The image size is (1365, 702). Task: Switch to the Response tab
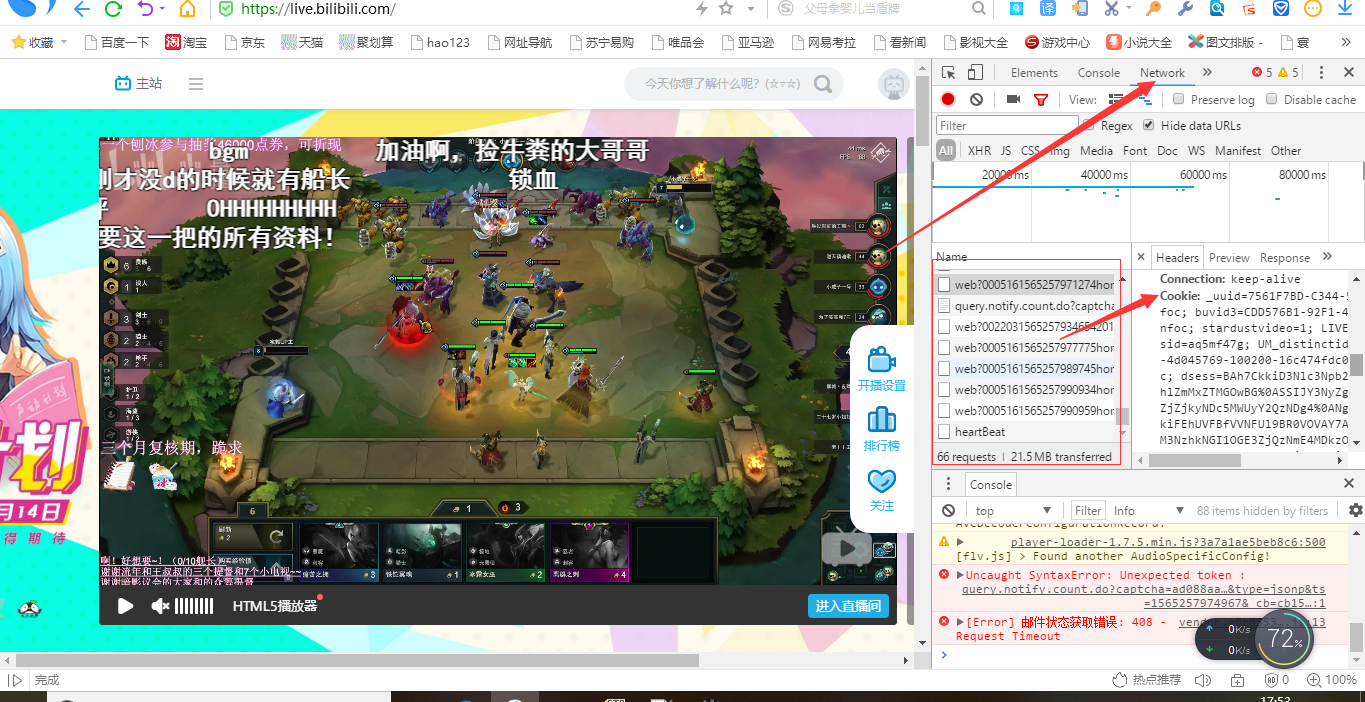pos(1285,257)
